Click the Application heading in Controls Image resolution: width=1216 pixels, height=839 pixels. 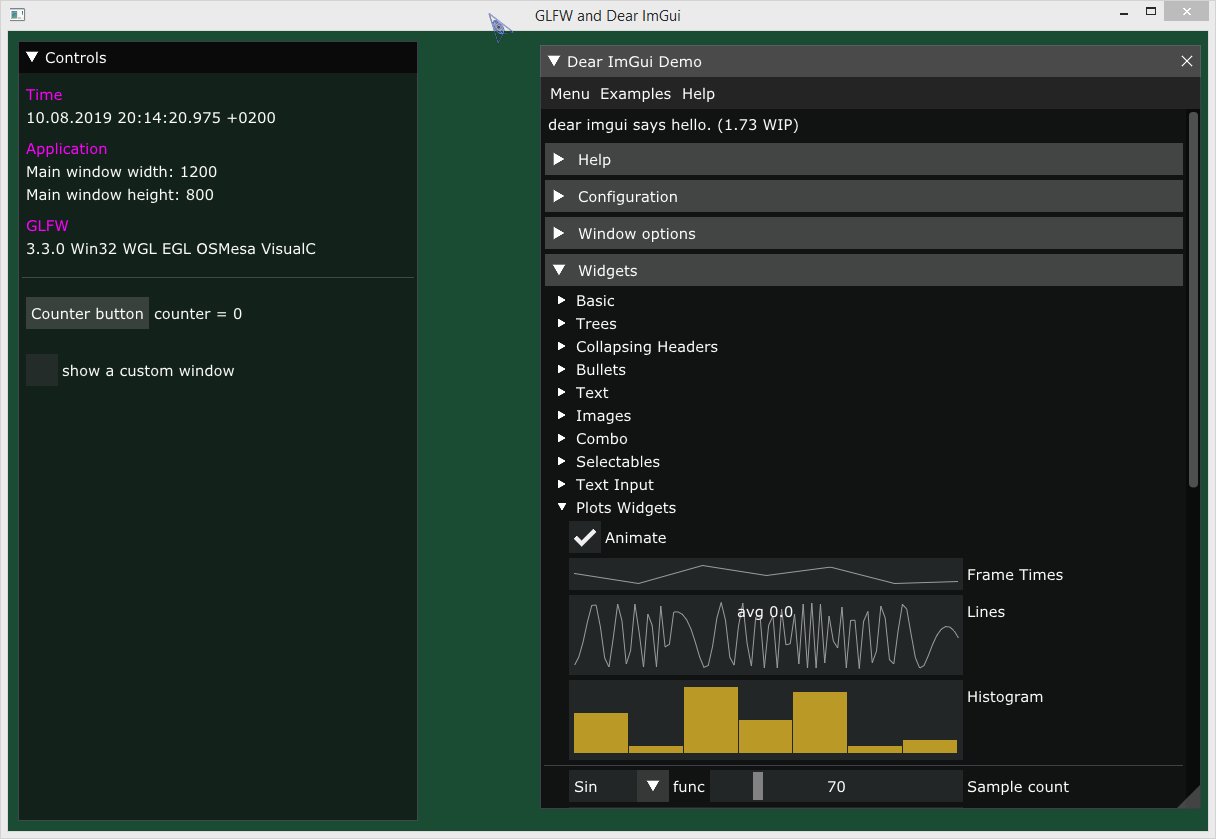coord(67,148)
